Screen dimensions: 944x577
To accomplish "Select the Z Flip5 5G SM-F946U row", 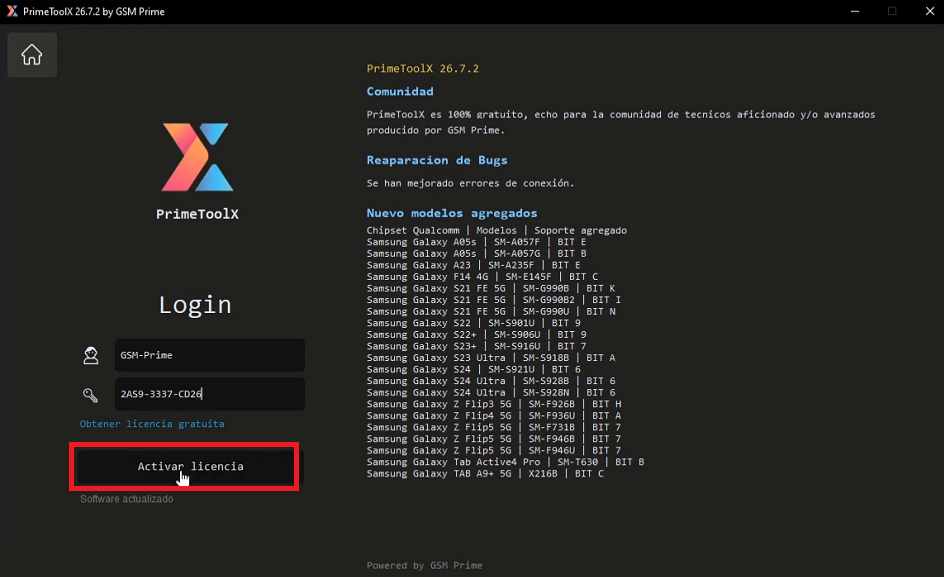I will point(494,451).
